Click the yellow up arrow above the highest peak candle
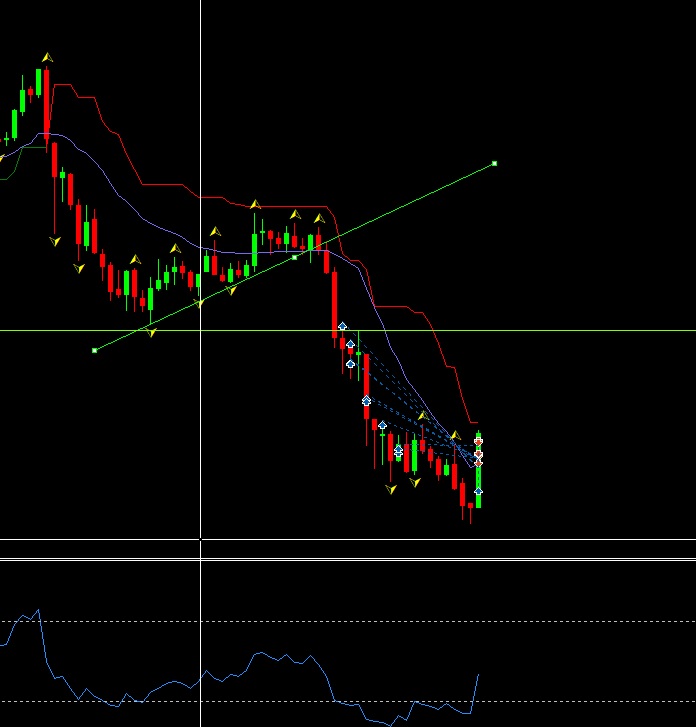This screenshot has height=727, width=696. [47, 57]
